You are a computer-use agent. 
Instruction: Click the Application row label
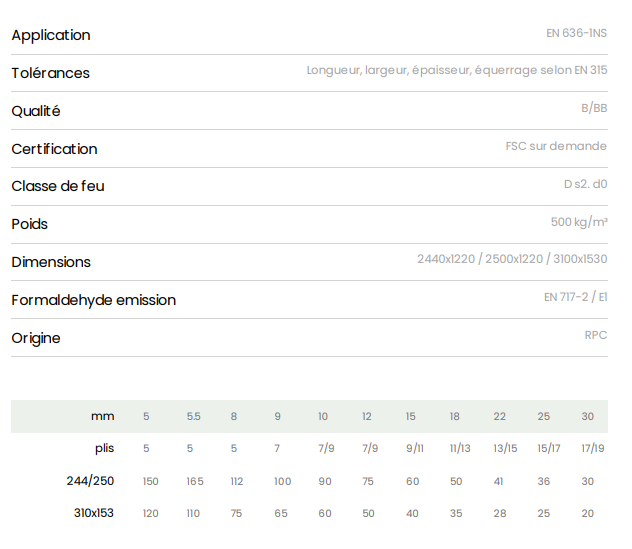coord(51,35)
